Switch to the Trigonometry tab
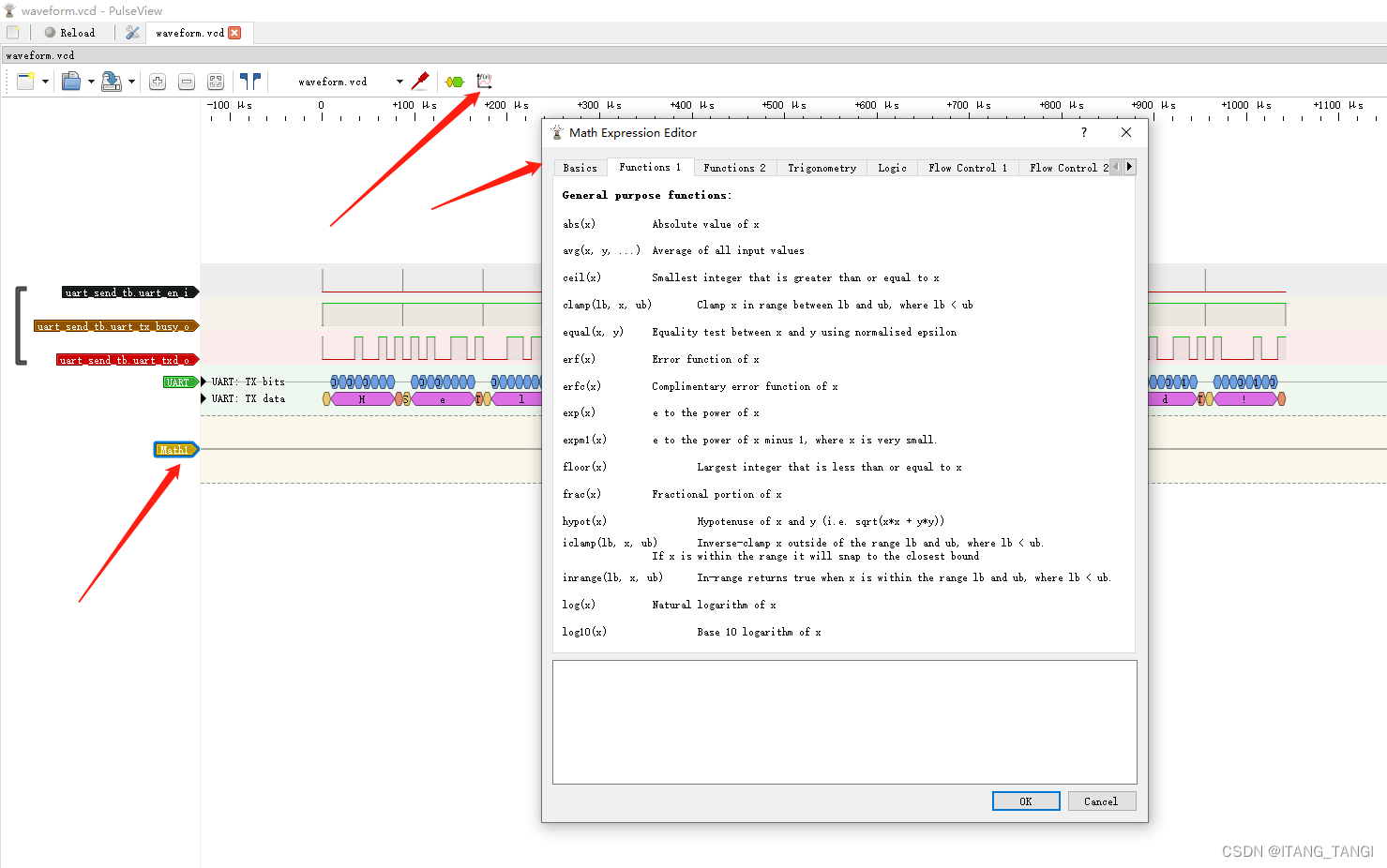 [x=822, y=167]
